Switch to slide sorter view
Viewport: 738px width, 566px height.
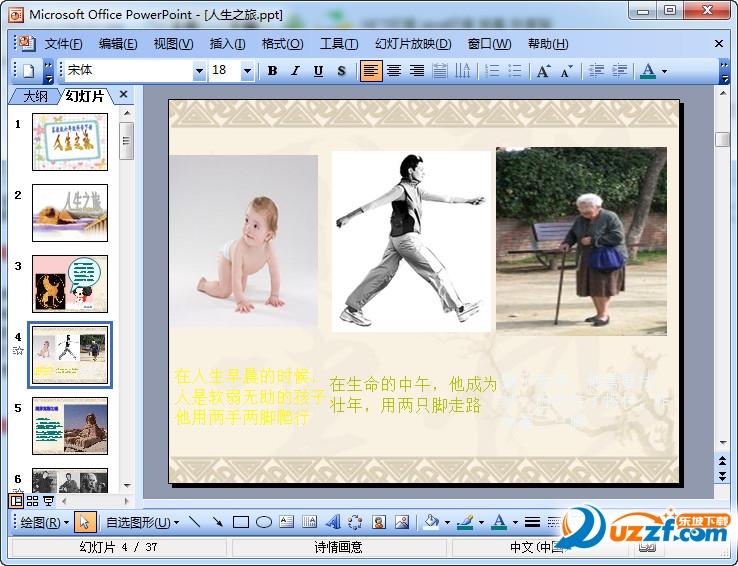coord(33,500)
